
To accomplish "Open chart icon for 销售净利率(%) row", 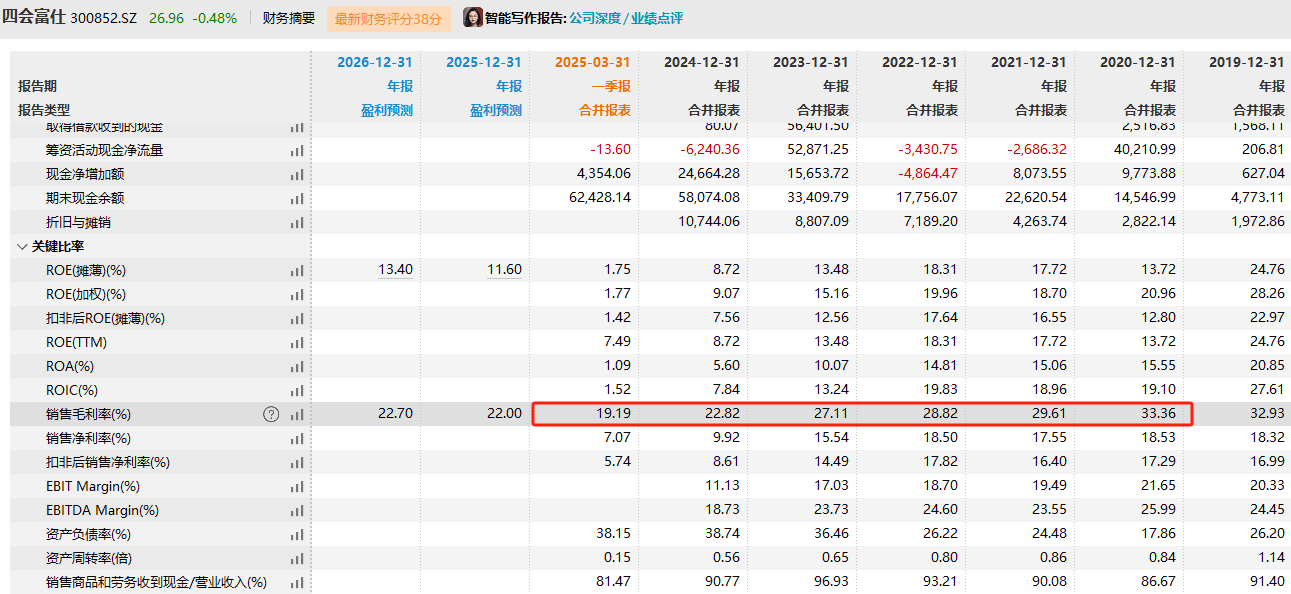I will point(297,439).
